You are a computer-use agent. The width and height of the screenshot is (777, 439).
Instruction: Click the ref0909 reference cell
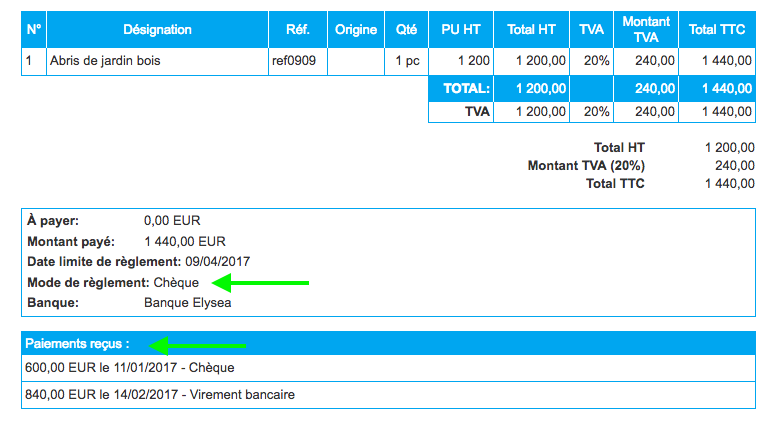click(x=294, y=61)
